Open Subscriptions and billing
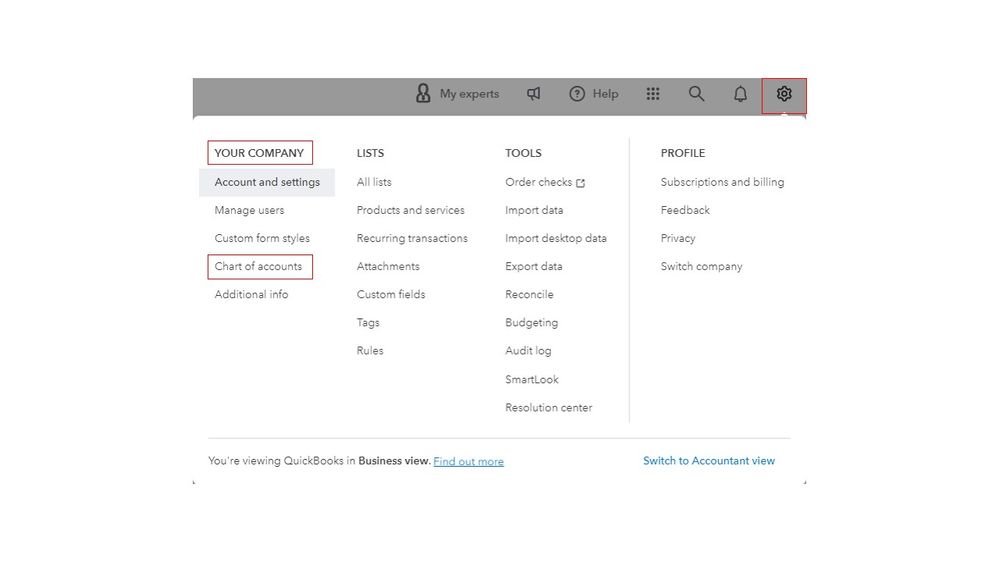Viewport: 999px width, 562px height. (x=722, y=182)
